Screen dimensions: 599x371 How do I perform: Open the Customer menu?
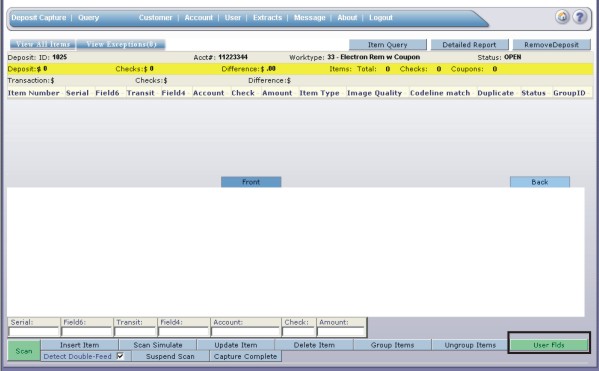click(x=155, y=18)
